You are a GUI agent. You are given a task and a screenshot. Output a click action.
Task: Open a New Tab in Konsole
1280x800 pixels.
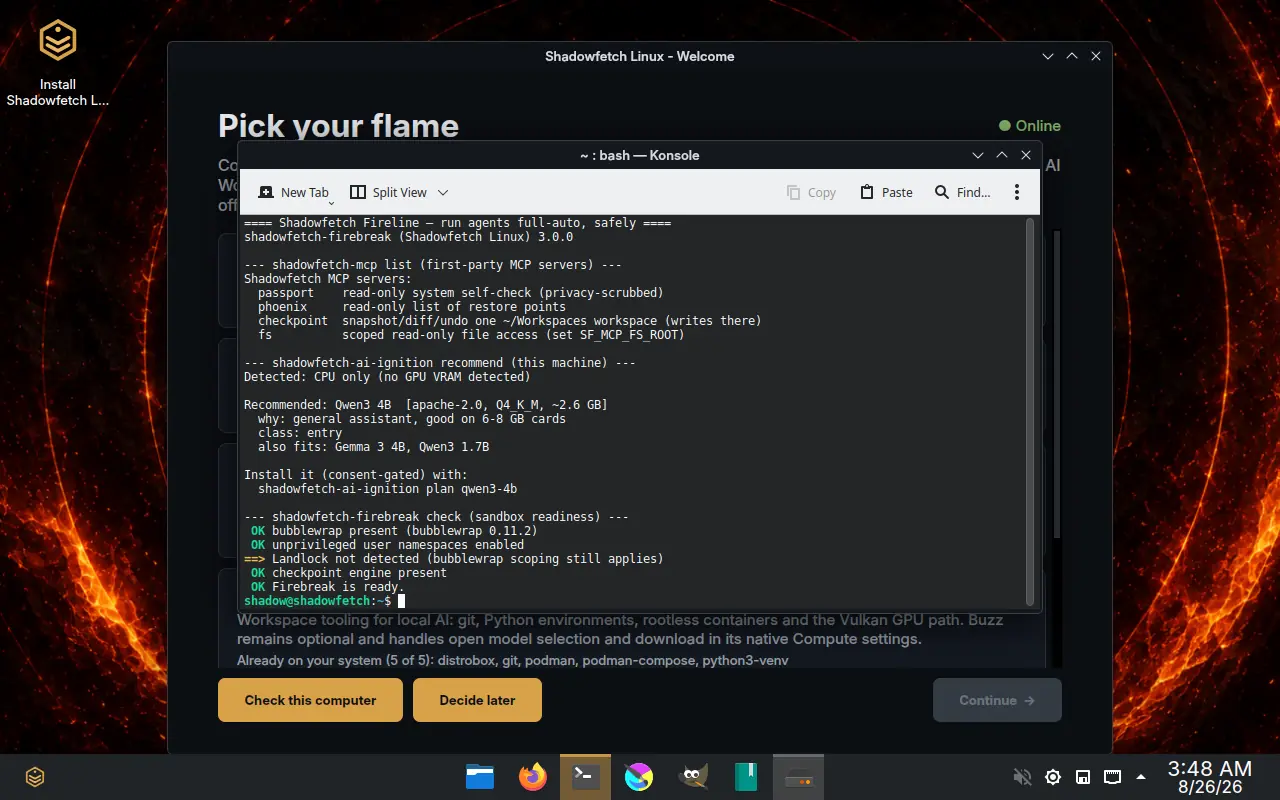[x=293, y=192]
